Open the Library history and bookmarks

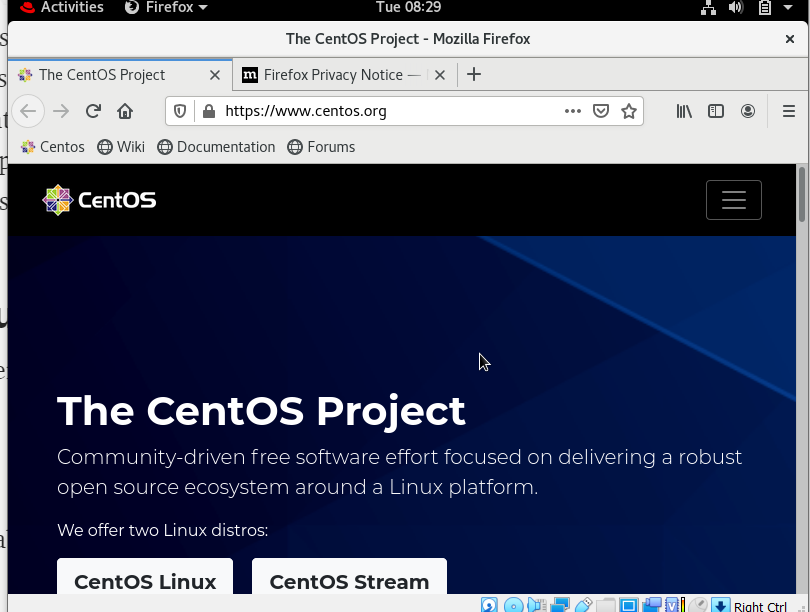click(684, 111)
